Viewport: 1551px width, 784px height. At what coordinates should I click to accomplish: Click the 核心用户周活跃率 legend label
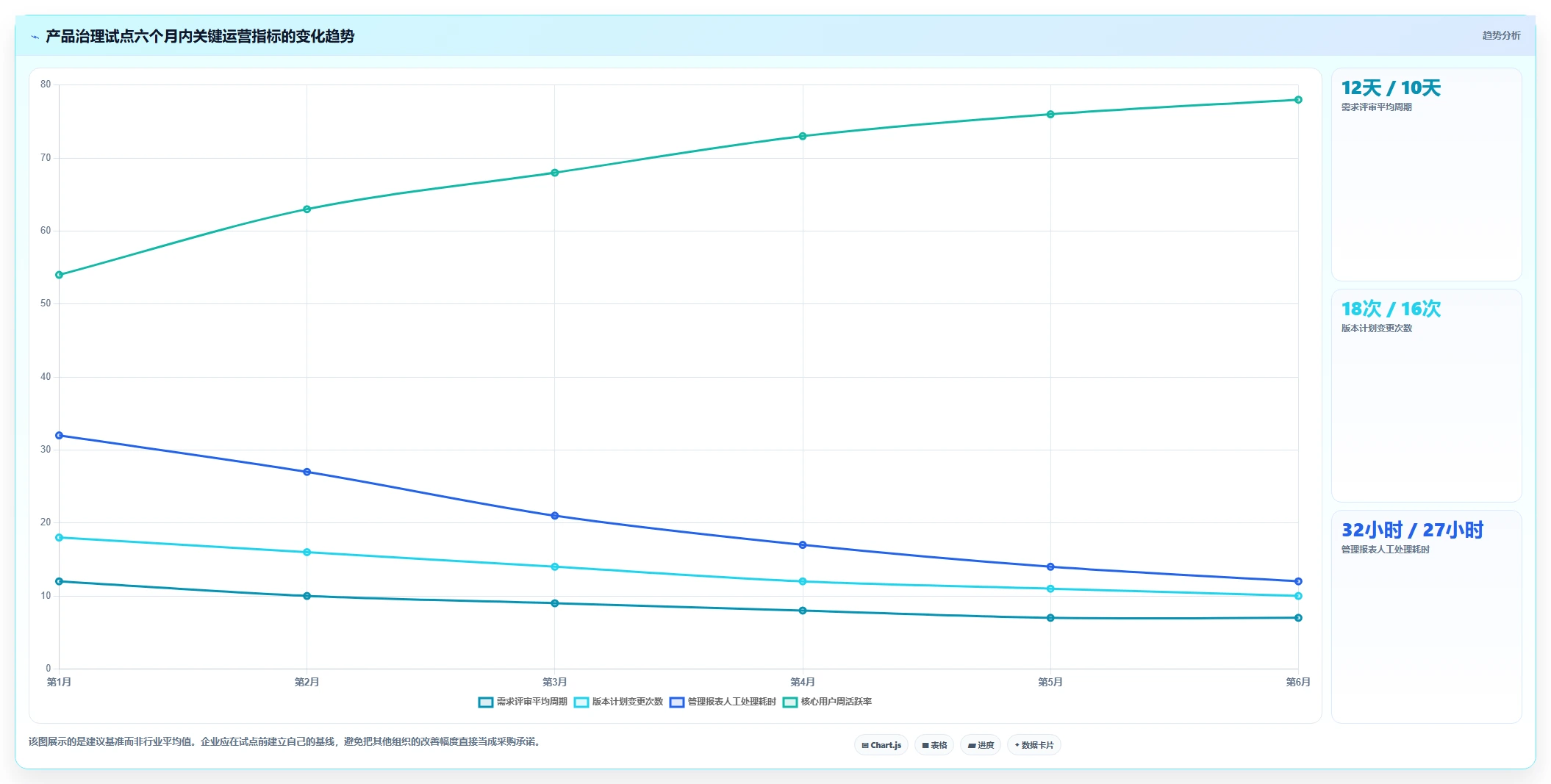(x=836, y=702)
